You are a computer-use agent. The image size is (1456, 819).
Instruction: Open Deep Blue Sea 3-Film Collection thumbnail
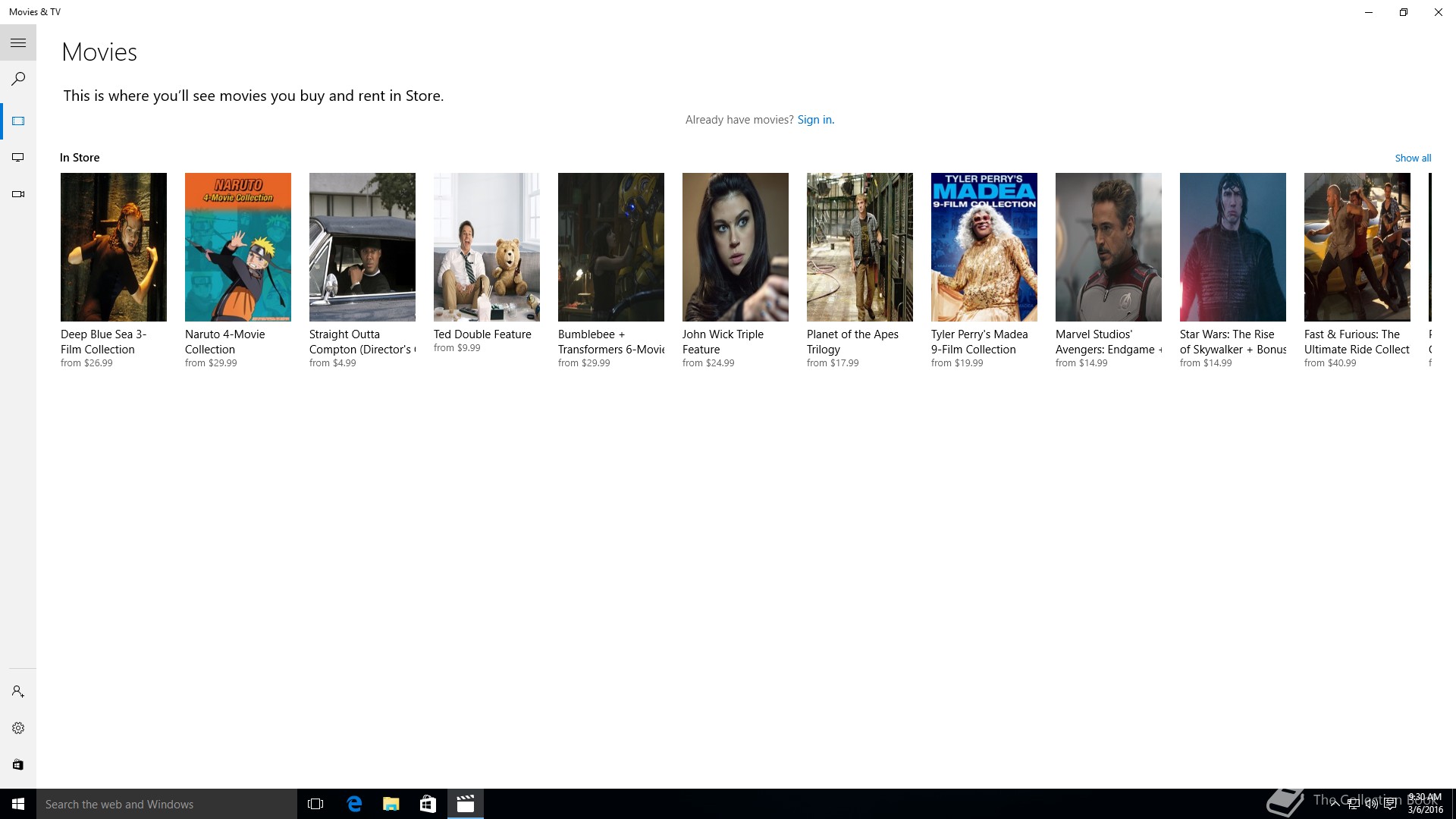coord(114,247)
